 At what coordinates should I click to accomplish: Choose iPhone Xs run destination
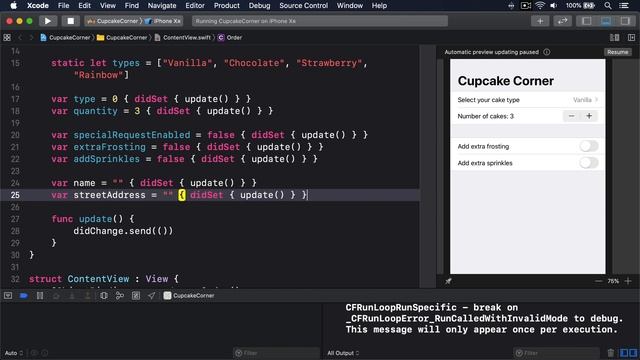163,21
